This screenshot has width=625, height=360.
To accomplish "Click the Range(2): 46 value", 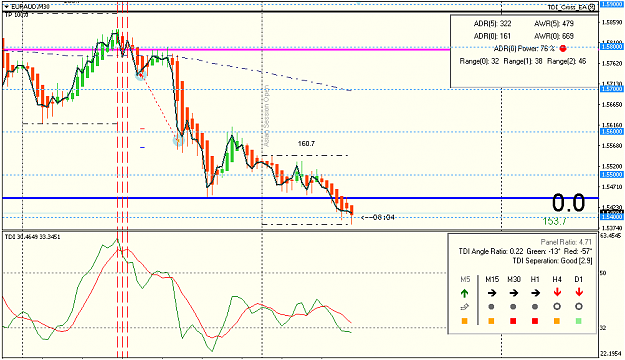I will click(566, 61).
